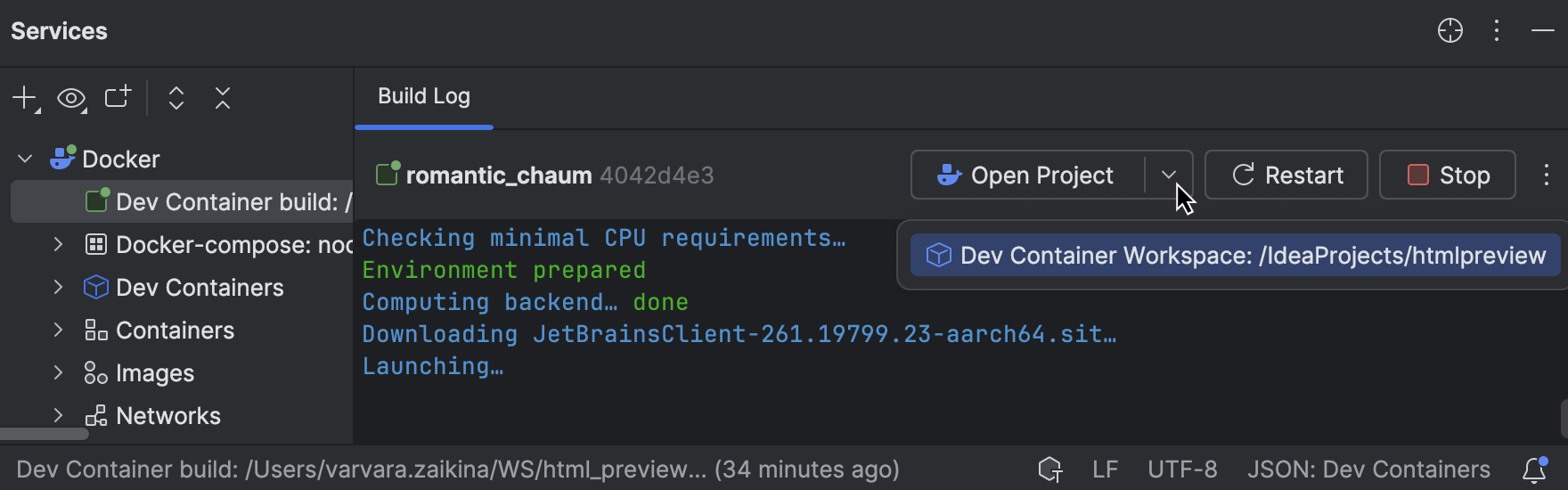Click the build log vertical scrollbar
Screen dimensions: 1568x490
(1564, 419)
